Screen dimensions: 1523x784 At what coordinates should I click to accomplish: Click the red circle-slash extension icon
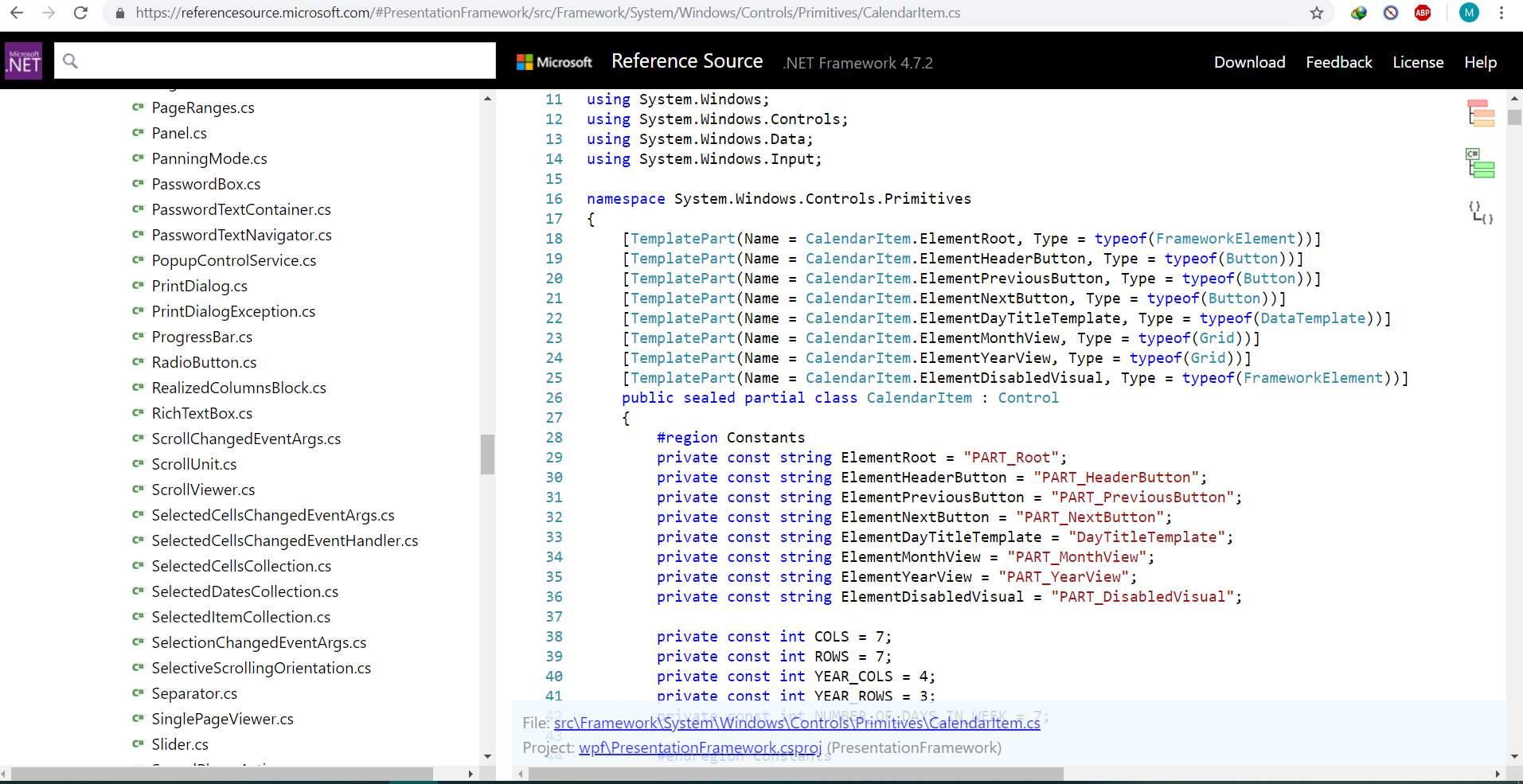pos(1391,13)
